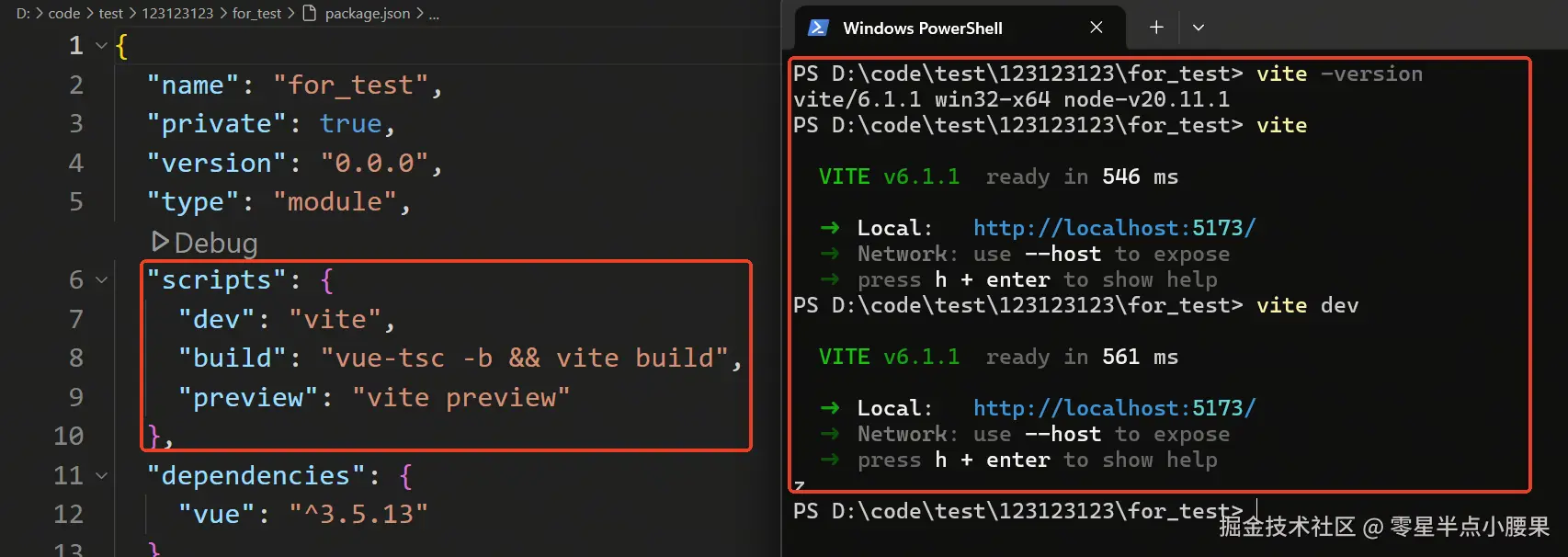Click the package.json file icon in breadcrumb
The height and width of the screenshot is (557, 1568).
310,13
